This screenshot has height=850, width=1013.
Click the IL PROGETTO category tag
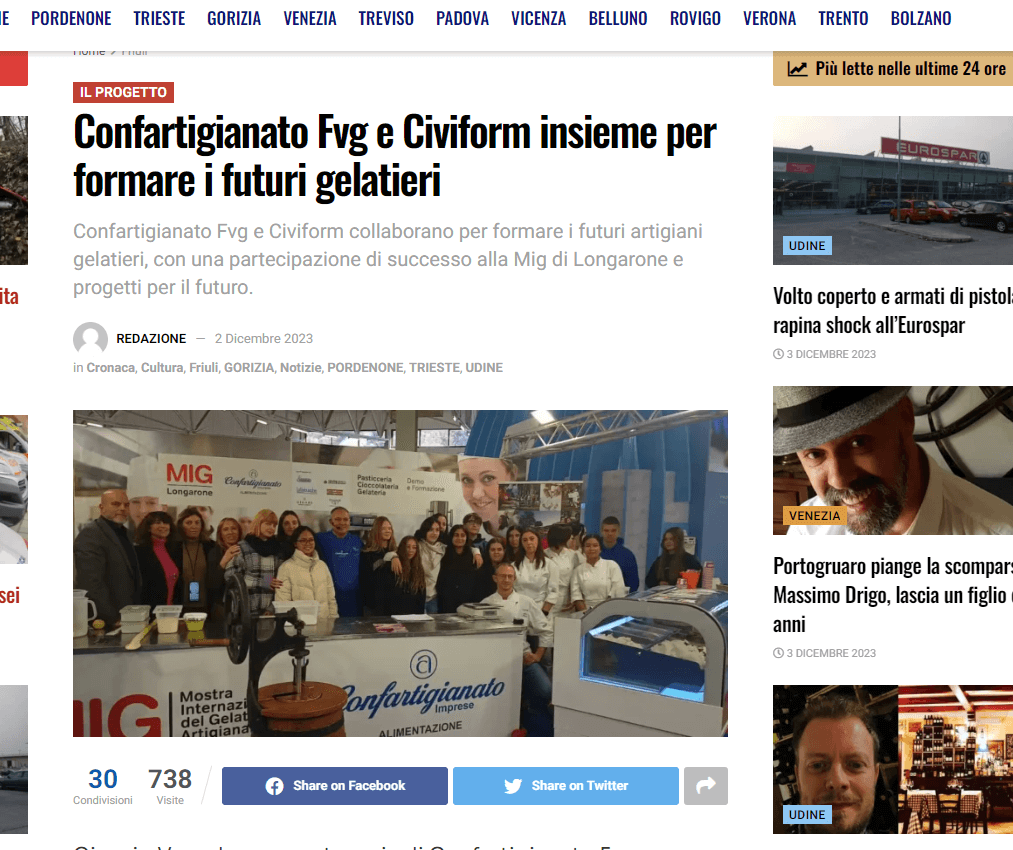(123, 92)
